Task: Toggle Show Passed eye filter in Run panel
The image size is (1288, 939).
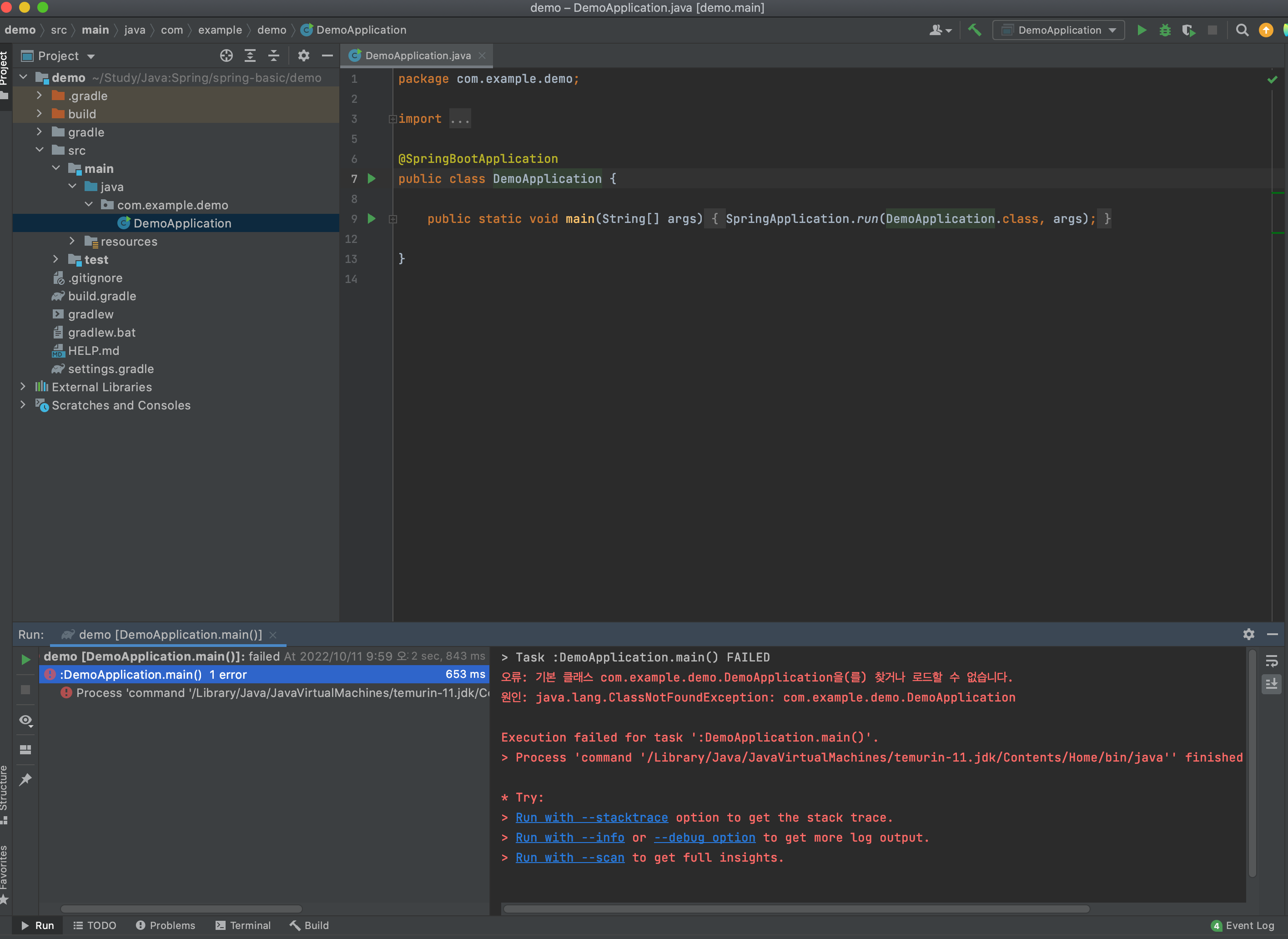Action: 25,720
